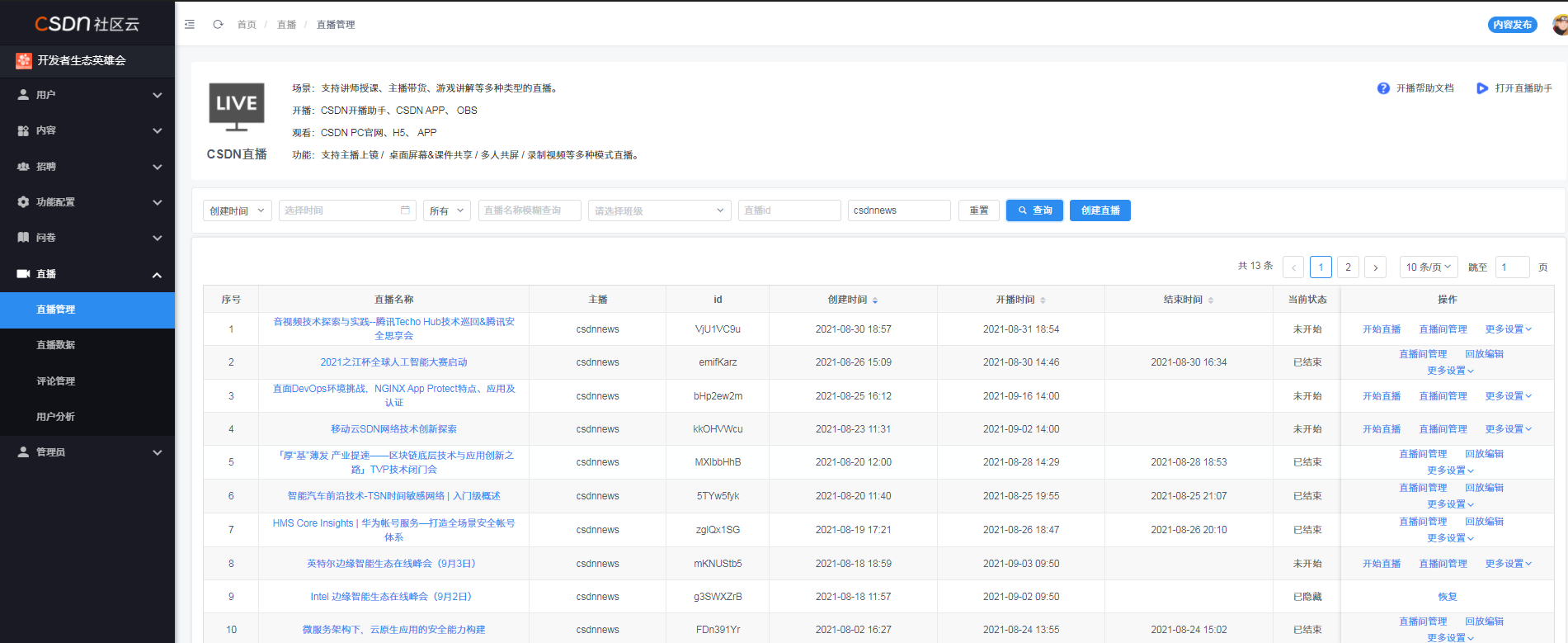
Task: Sort by 创建时间 column sort arrows
Action: pyautogui.click(x=875, y=300)
